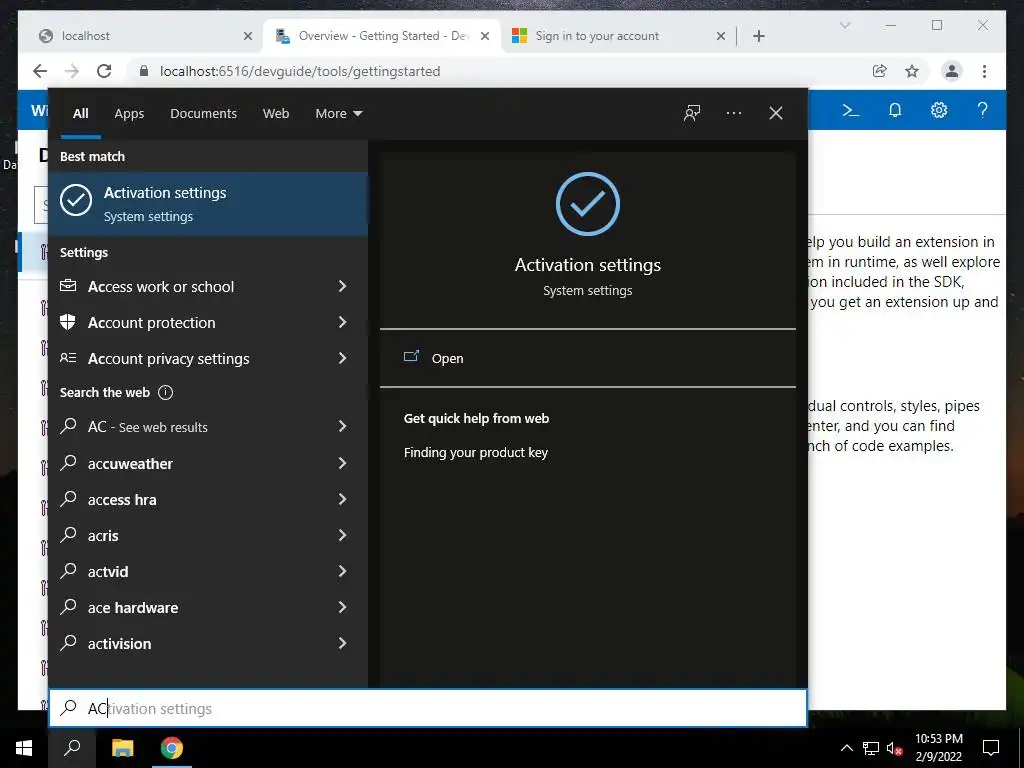
Task: Click the magnifier icon beside ace hardware
Action: tap(68, 607)
